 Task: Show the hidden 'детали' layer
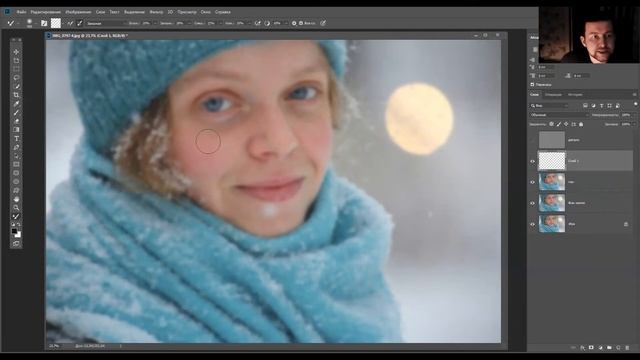point(532,140)
